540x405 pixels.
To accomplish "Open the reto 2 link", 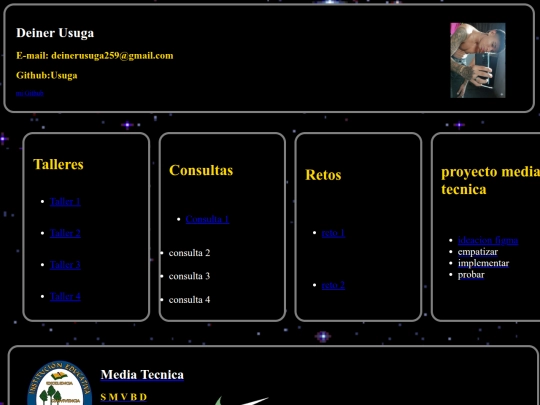I will pyautogui.click(x=333, y=285).
